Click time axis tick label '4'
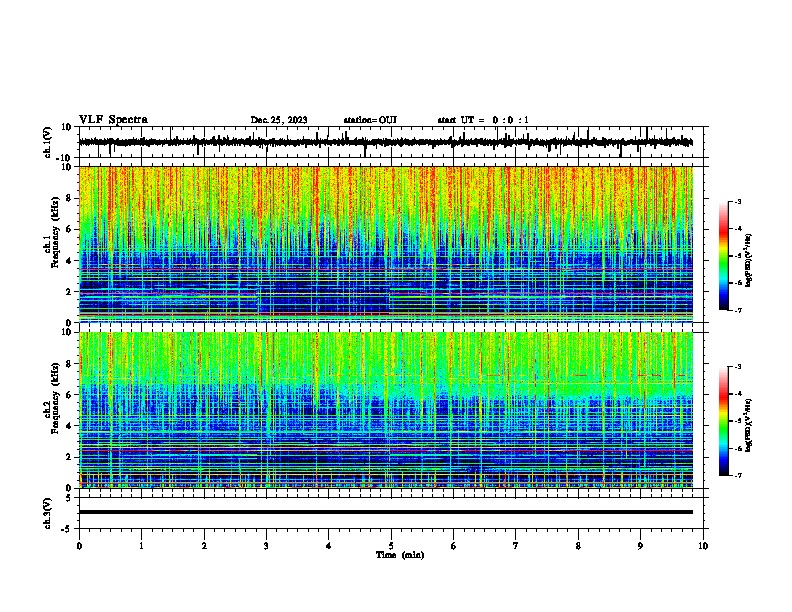Viewport: 792px width, 612px height. pos(329,546)
